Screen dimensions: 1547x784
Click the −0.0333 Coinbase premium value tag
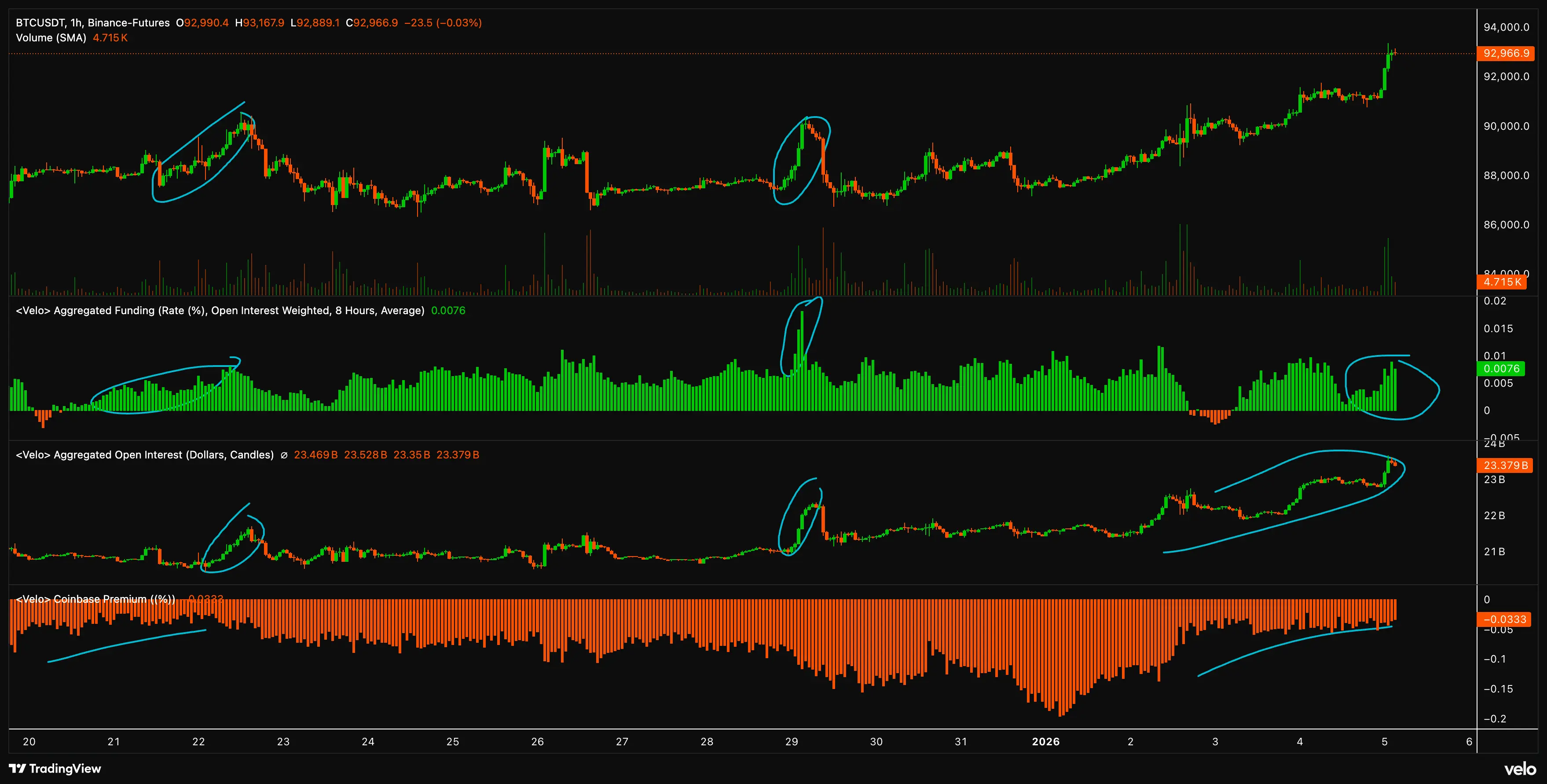pos(1504,619)
